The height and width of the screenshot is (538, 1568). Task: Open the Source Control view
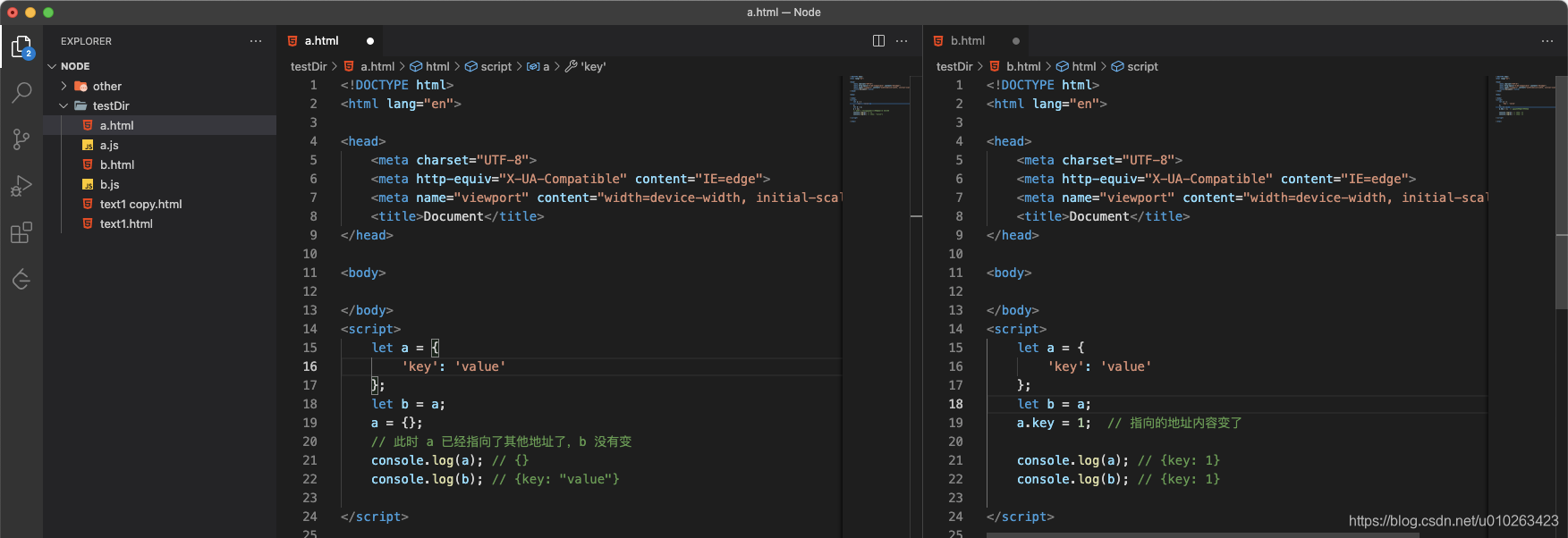point(21,139)
